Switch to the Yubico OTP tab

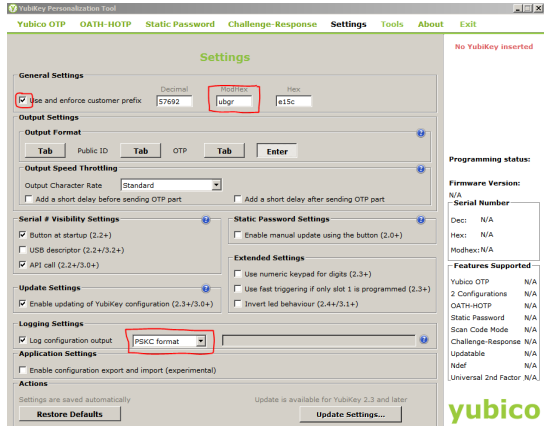[x=41, y=24]
